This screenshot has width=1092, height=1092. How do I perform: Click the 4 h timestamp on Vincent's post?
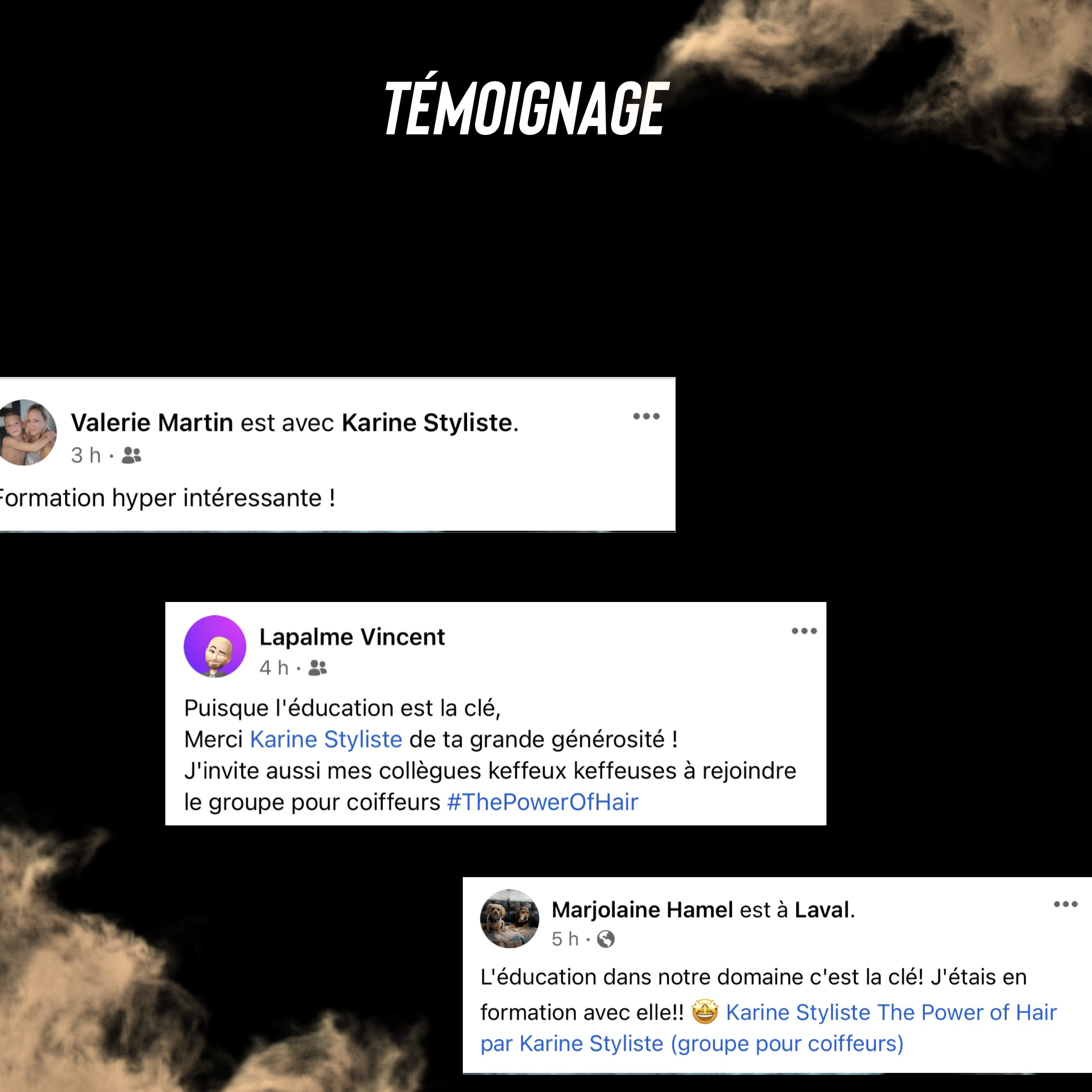274,668
